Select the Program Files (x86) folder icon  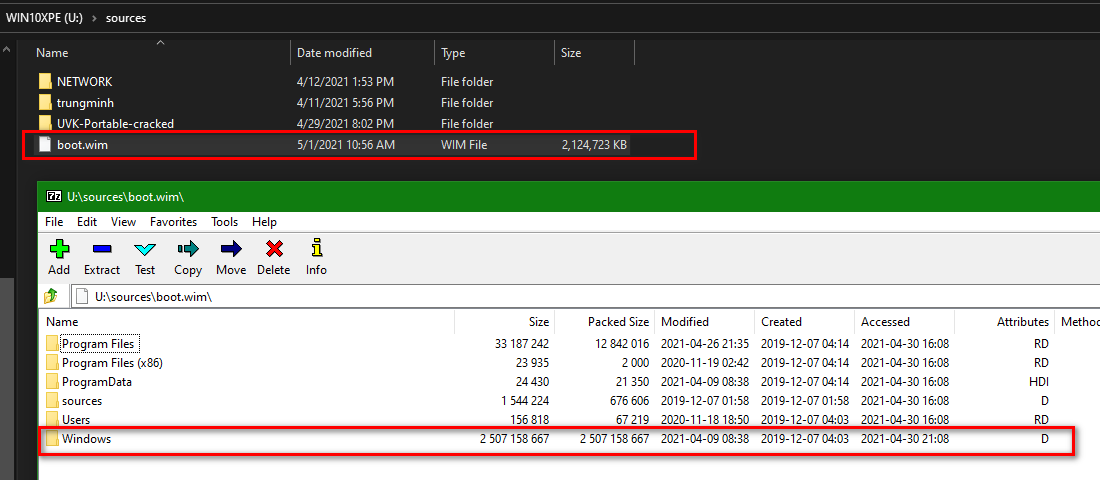point(53,363)
